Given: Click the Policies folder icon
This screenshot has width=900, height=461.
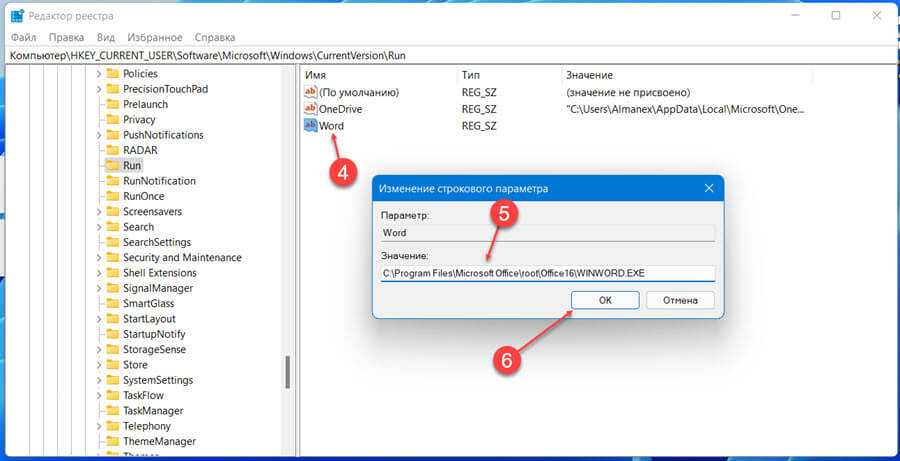Looking at the screenshot, I should tap(112, 73).
